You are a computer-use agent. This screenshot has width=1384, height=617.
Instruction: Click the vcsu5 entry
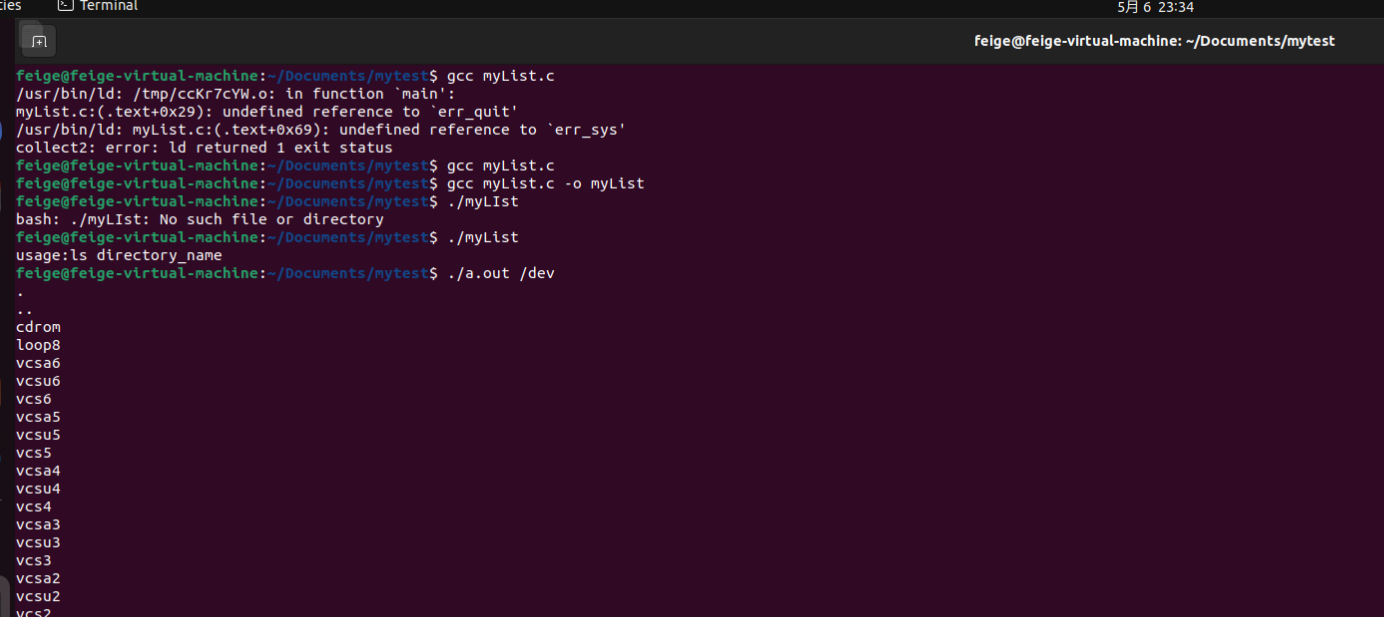[x=38, y=436]
